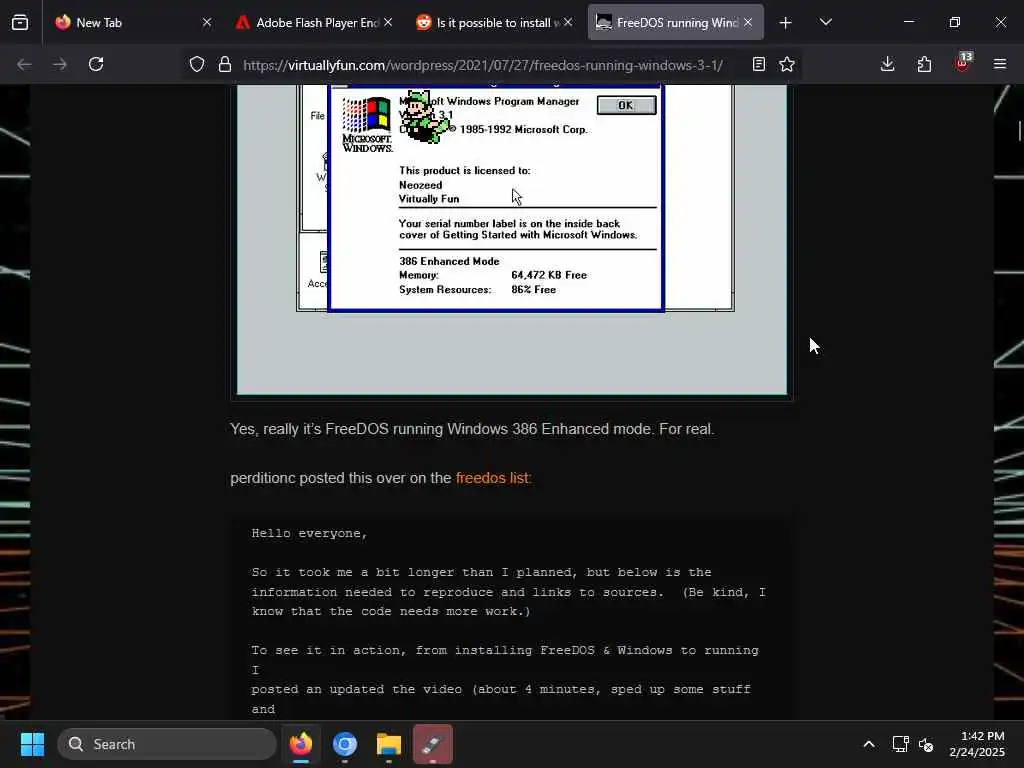Image resolution: width=1024 pixels, height=768 pixels.
Task: Click the taskbar Search box
Action: point(167,744)
